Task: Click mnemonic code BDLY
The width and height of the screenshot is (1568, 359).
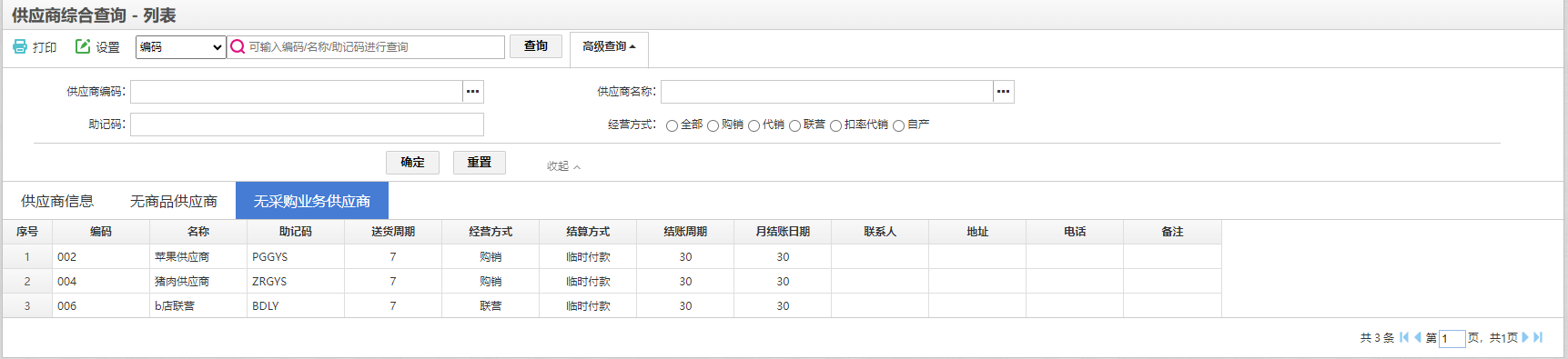Action: [266, 306]
